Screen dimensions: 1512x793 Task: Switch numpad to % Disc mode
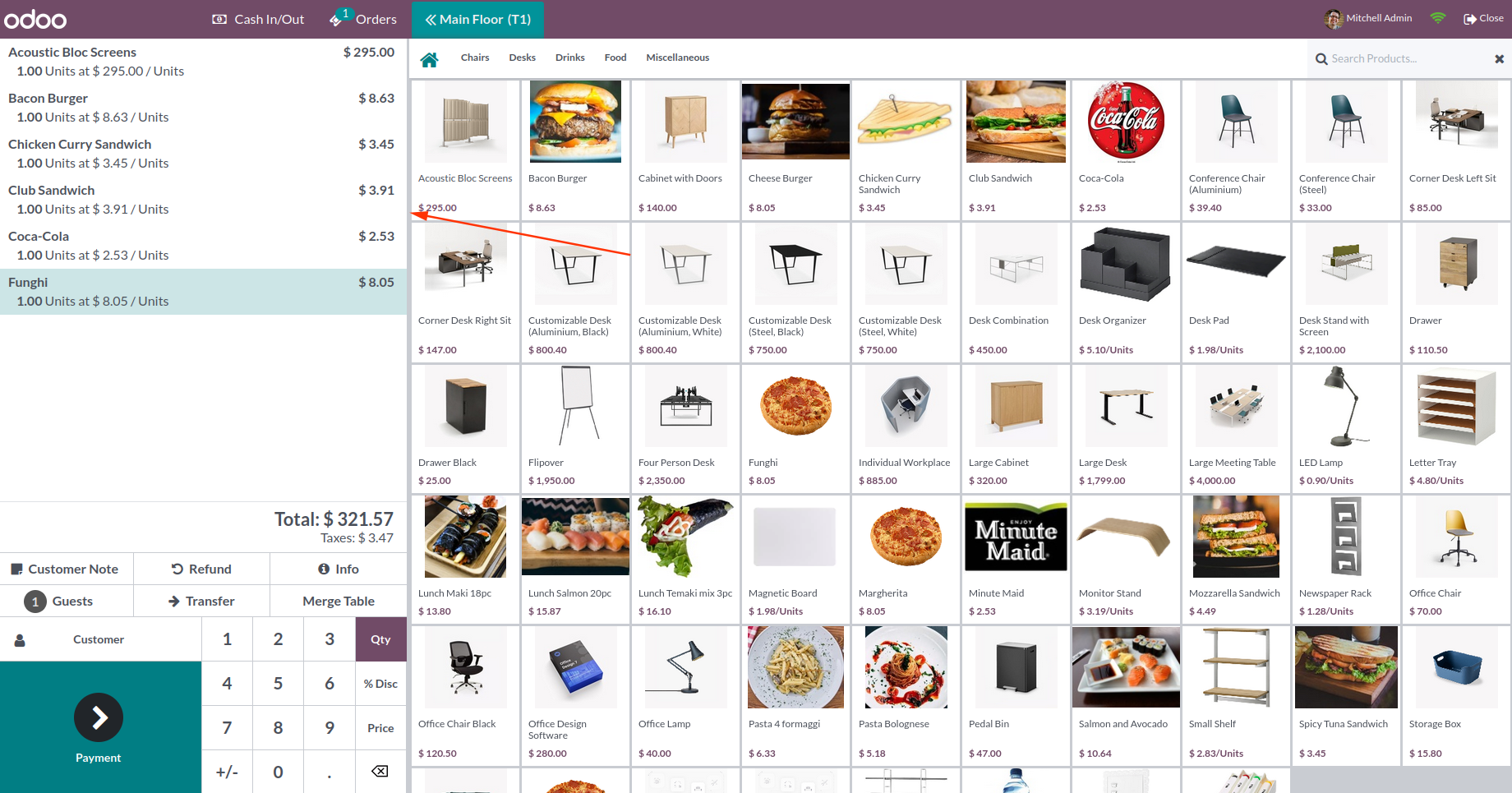pos(380,684)
